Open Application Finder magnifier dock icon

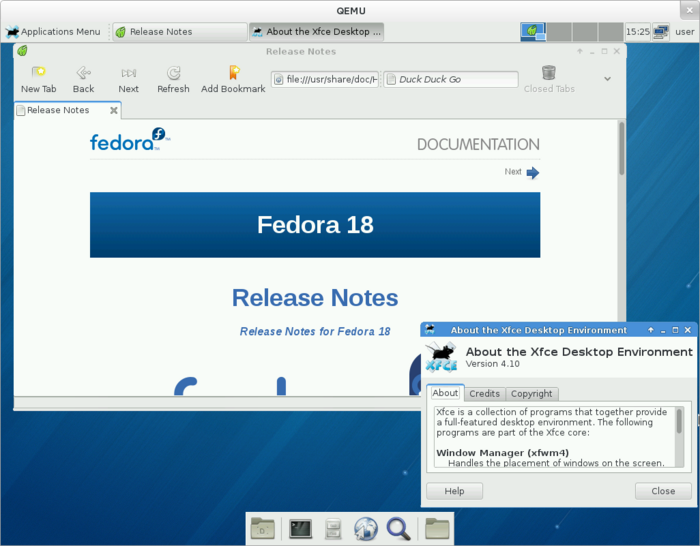(398, 529)
